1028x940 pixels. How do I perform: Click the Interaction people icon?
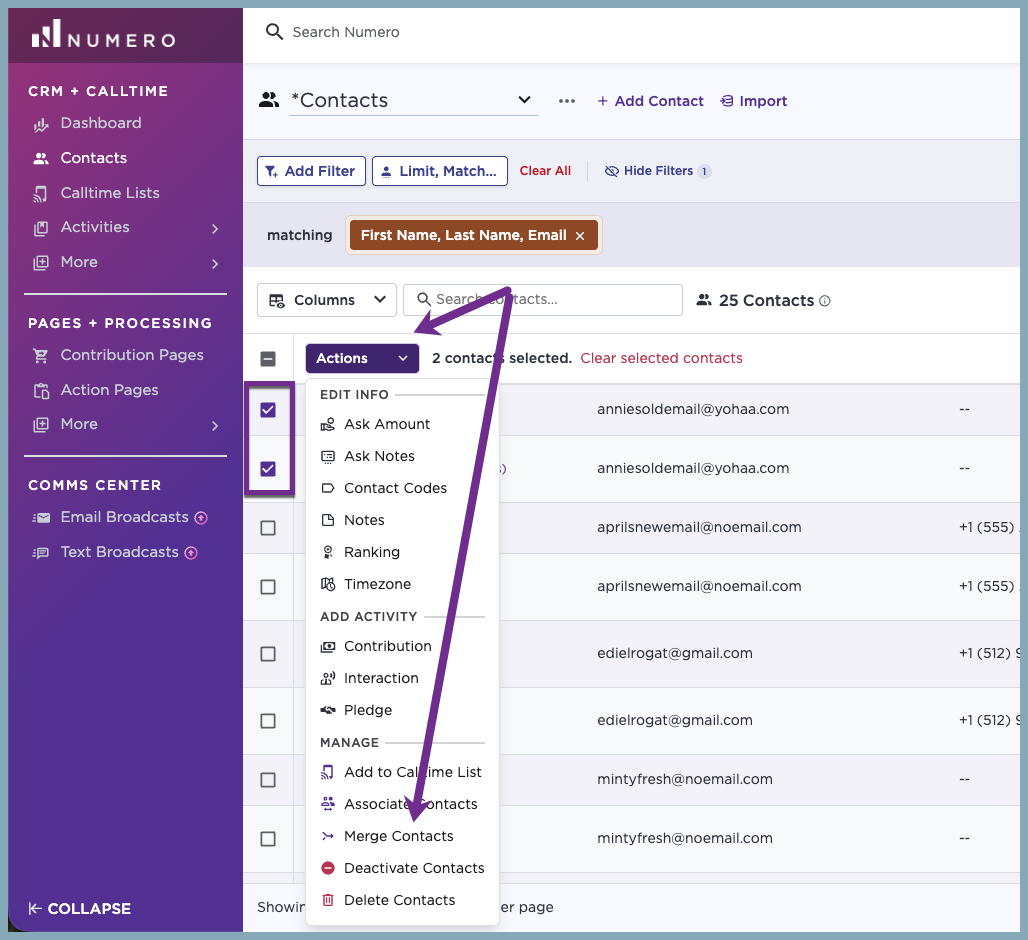point(328,678)
